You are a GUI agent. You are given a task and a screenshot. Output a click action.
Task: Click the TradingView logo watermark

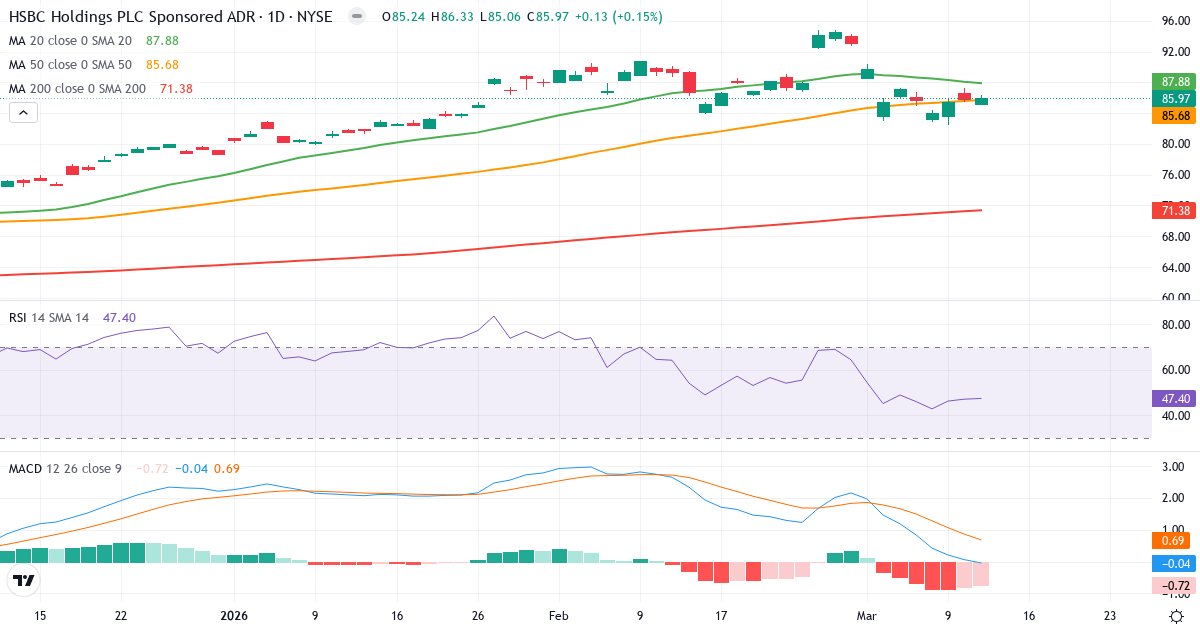[22, 580]
